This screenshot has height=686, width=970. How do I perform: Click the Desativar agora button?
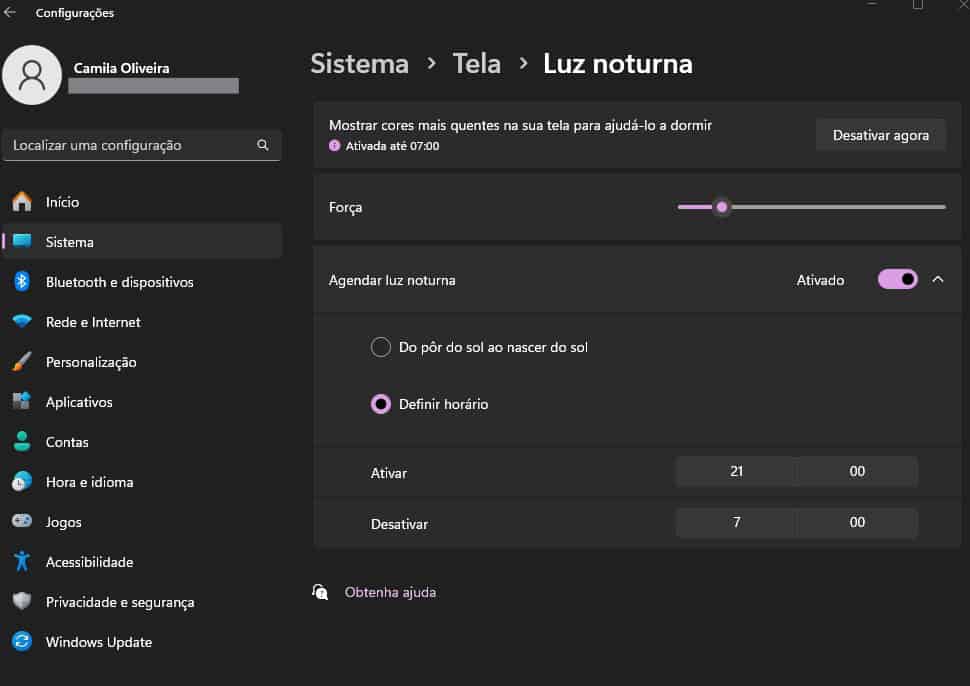(x=880, y=135)
